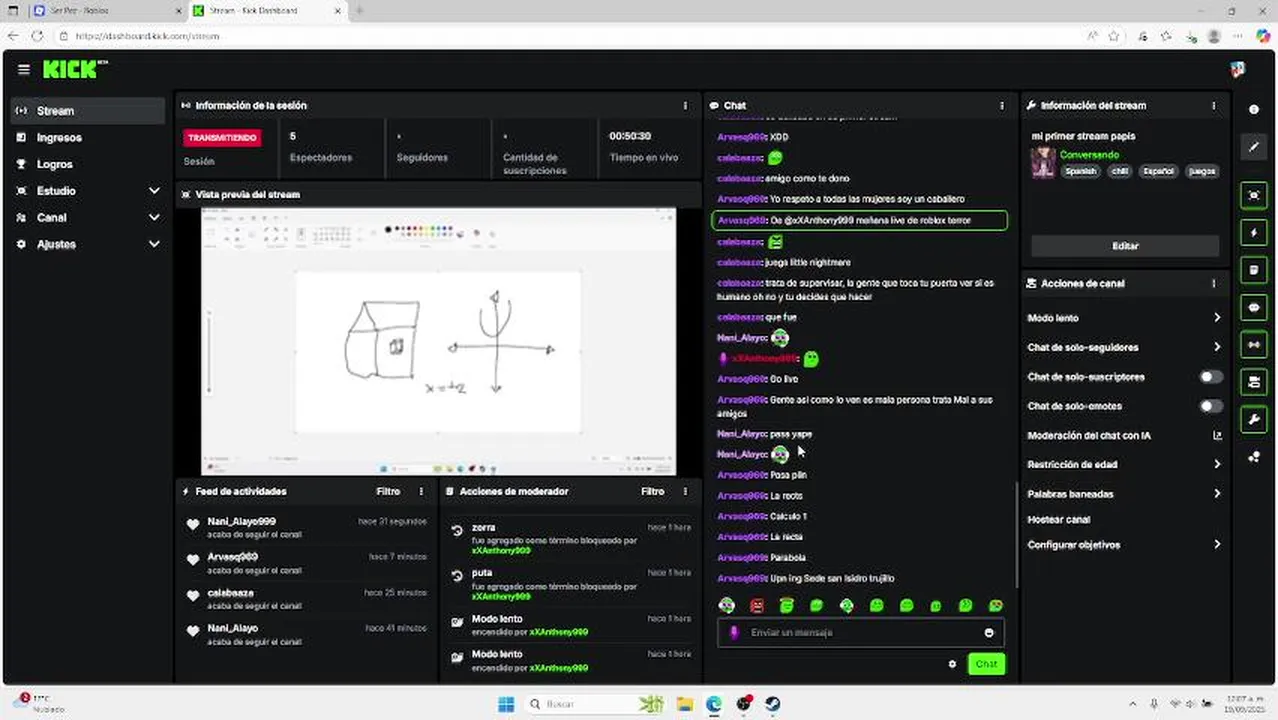
Task: Click Hostear canal
Action: pos(1059,520)
